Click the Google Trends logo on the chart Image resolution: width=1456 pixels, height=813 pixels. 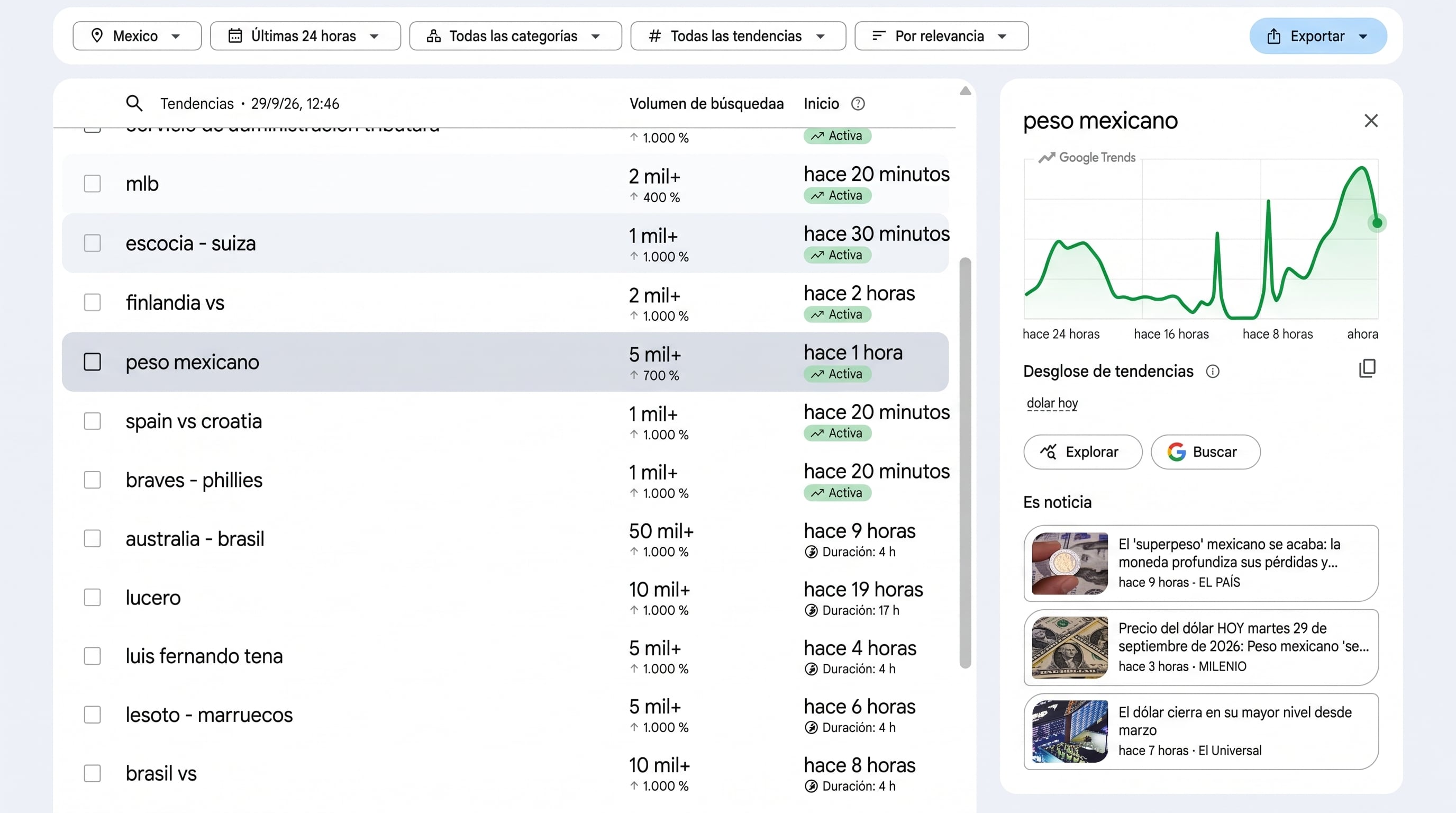coord(1086,157)
